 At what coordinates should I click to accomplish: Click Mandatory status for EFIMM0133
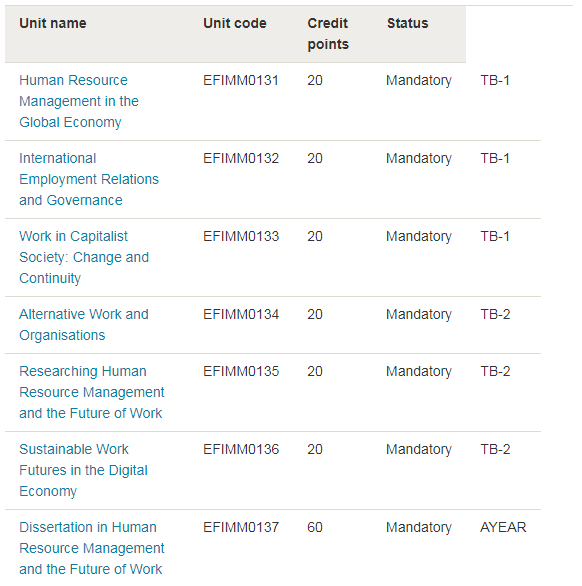point(419,237)
